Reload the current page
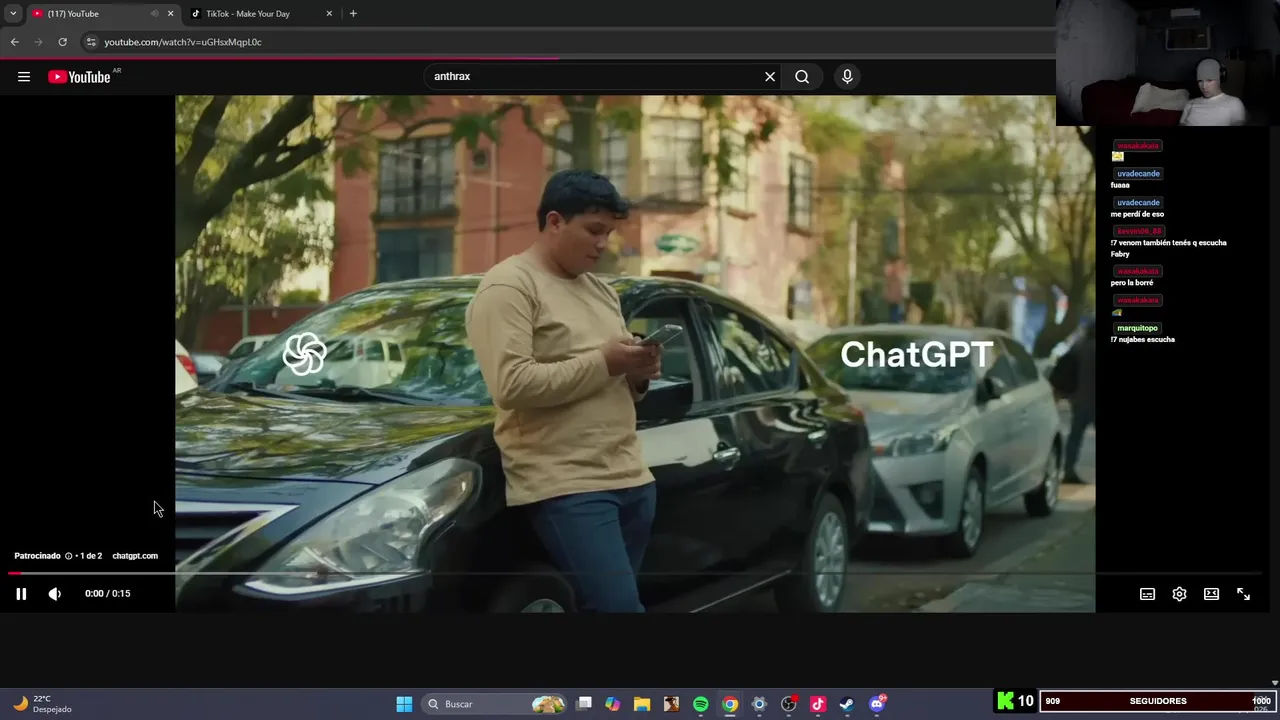The image size is (1280, 720). point(62,42)
